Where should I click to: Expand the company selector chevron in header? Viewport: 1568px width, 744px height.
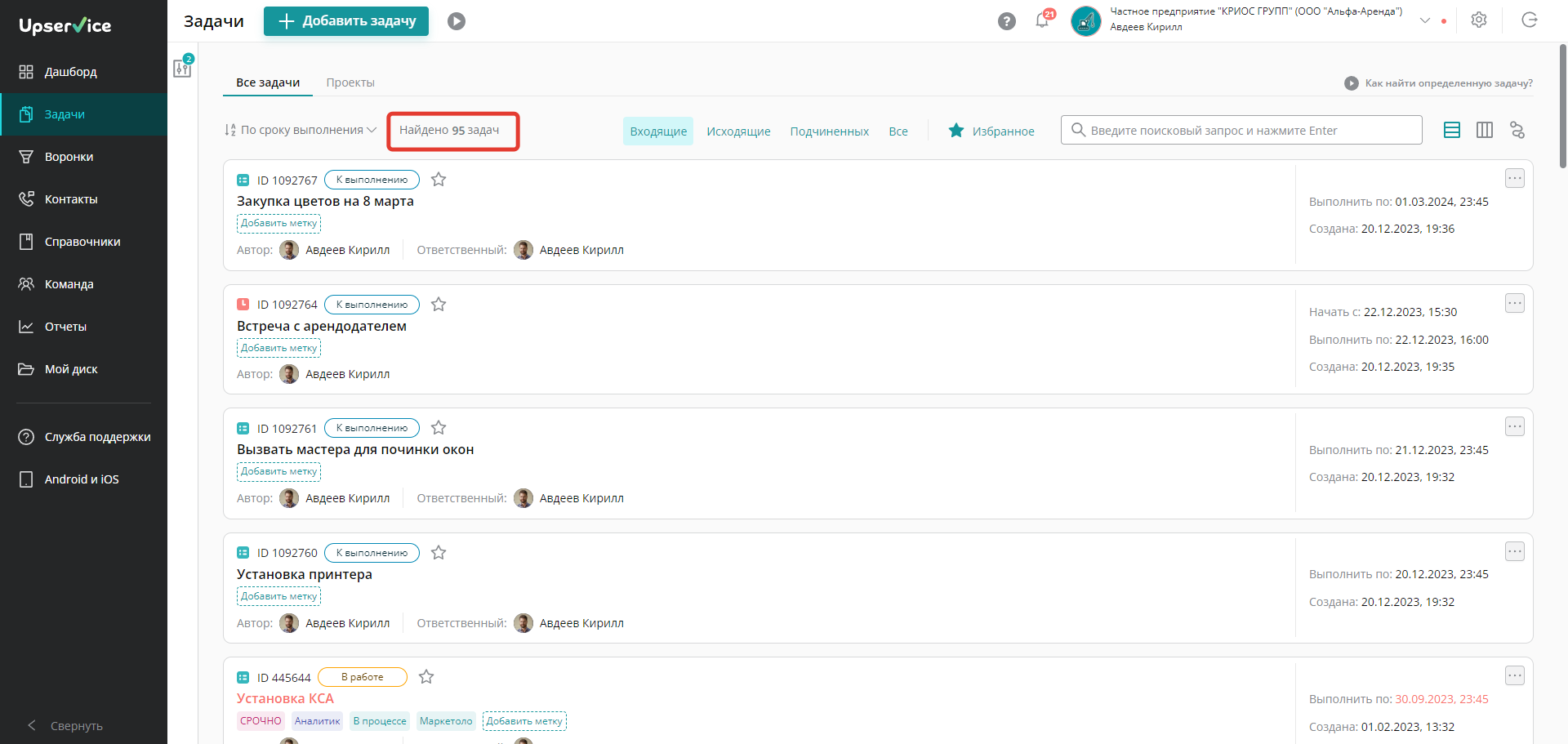coord(1425,20)
